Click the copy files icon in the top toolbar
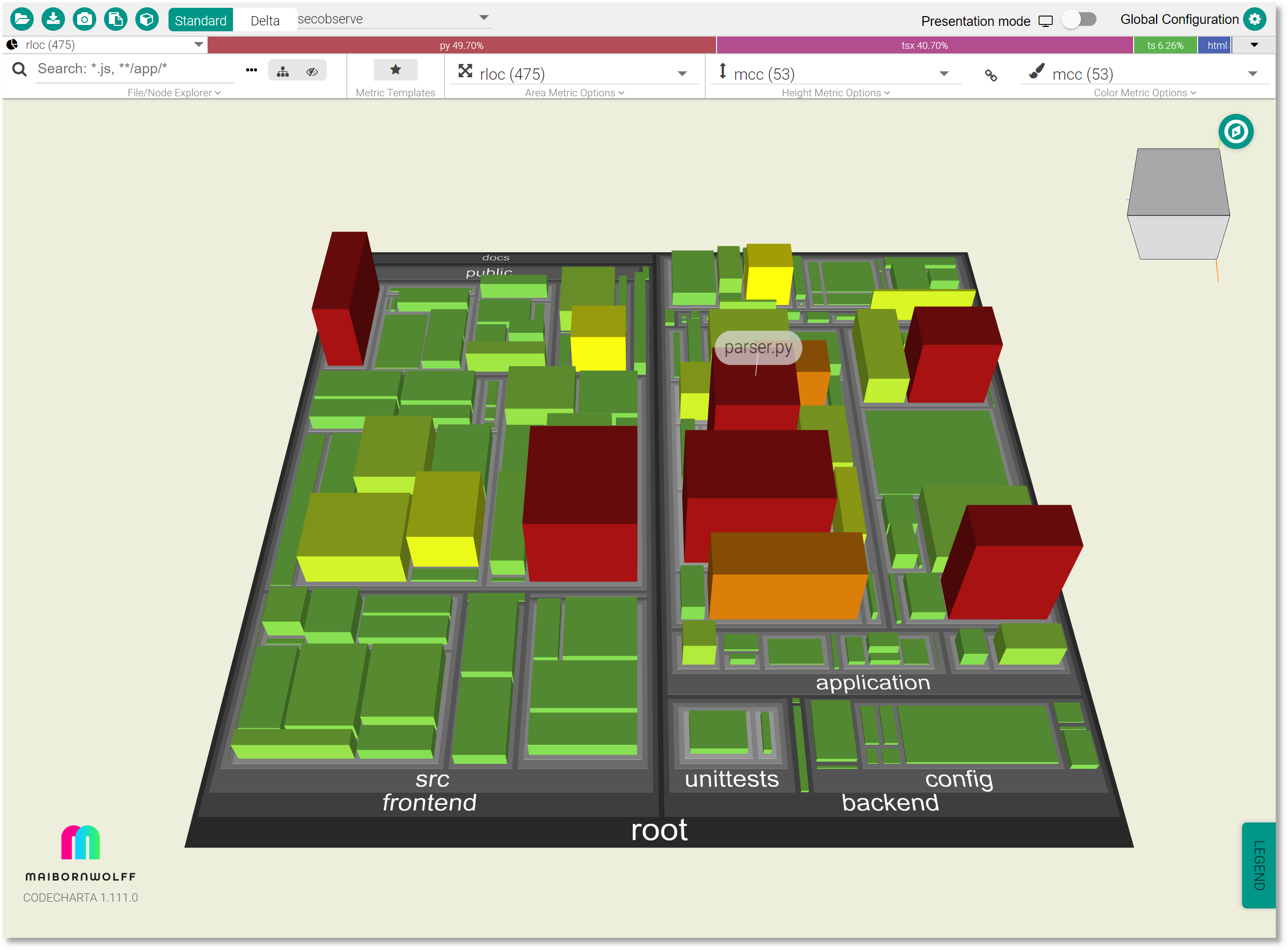This screenshot has height=950, width=1288. [116, 20]
